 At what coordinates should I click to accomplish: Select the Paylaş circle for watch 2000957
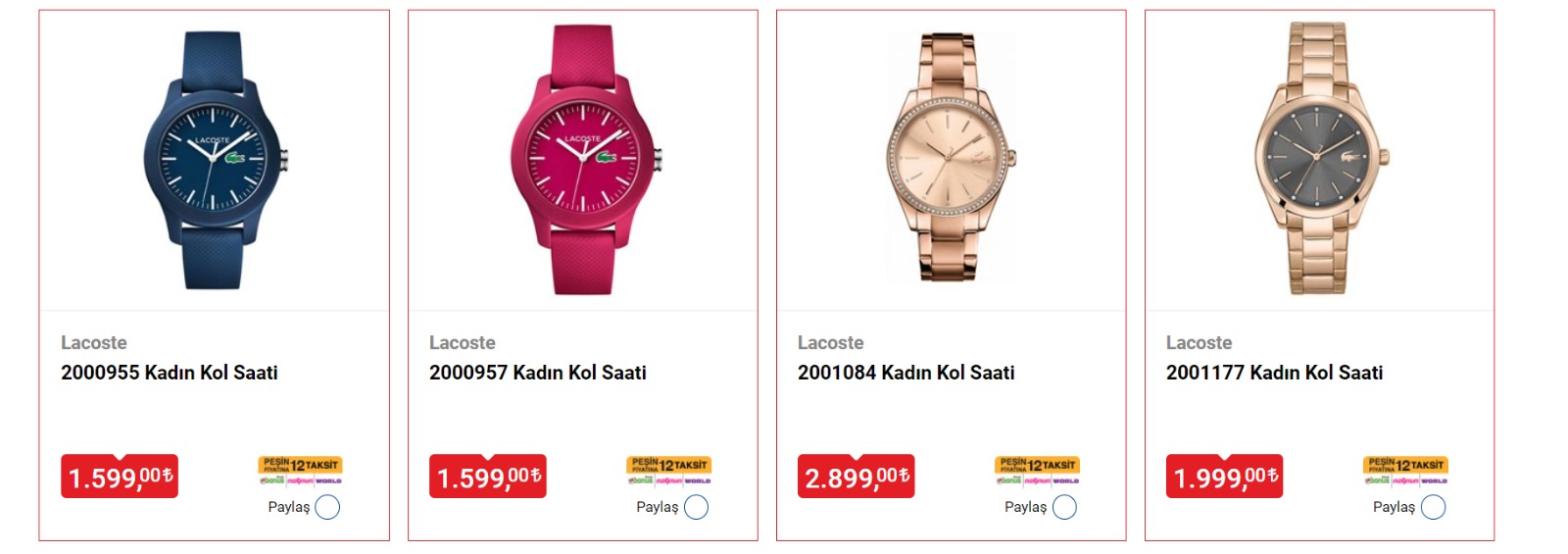click(696, 507)
